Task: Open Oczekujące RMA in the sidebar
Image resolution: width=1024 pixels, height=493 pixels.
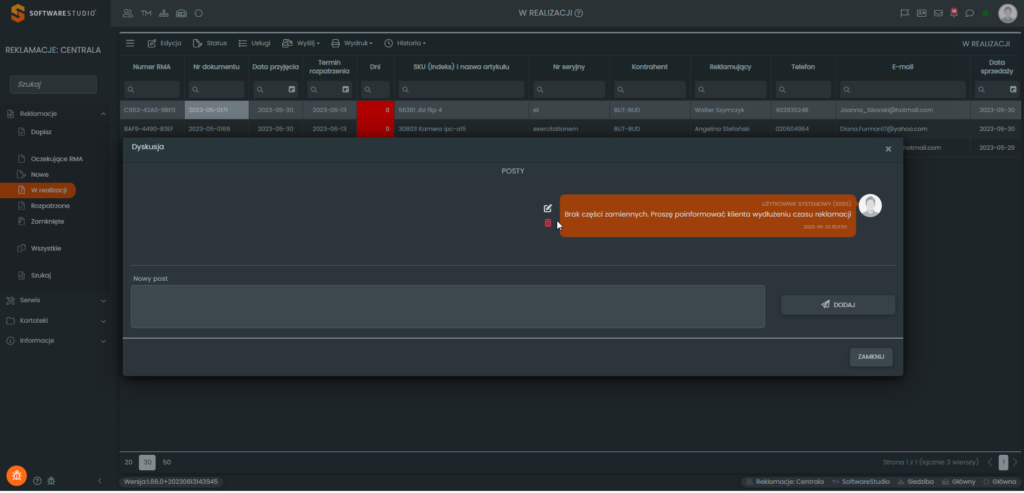Action: click(x=55, y=158)
